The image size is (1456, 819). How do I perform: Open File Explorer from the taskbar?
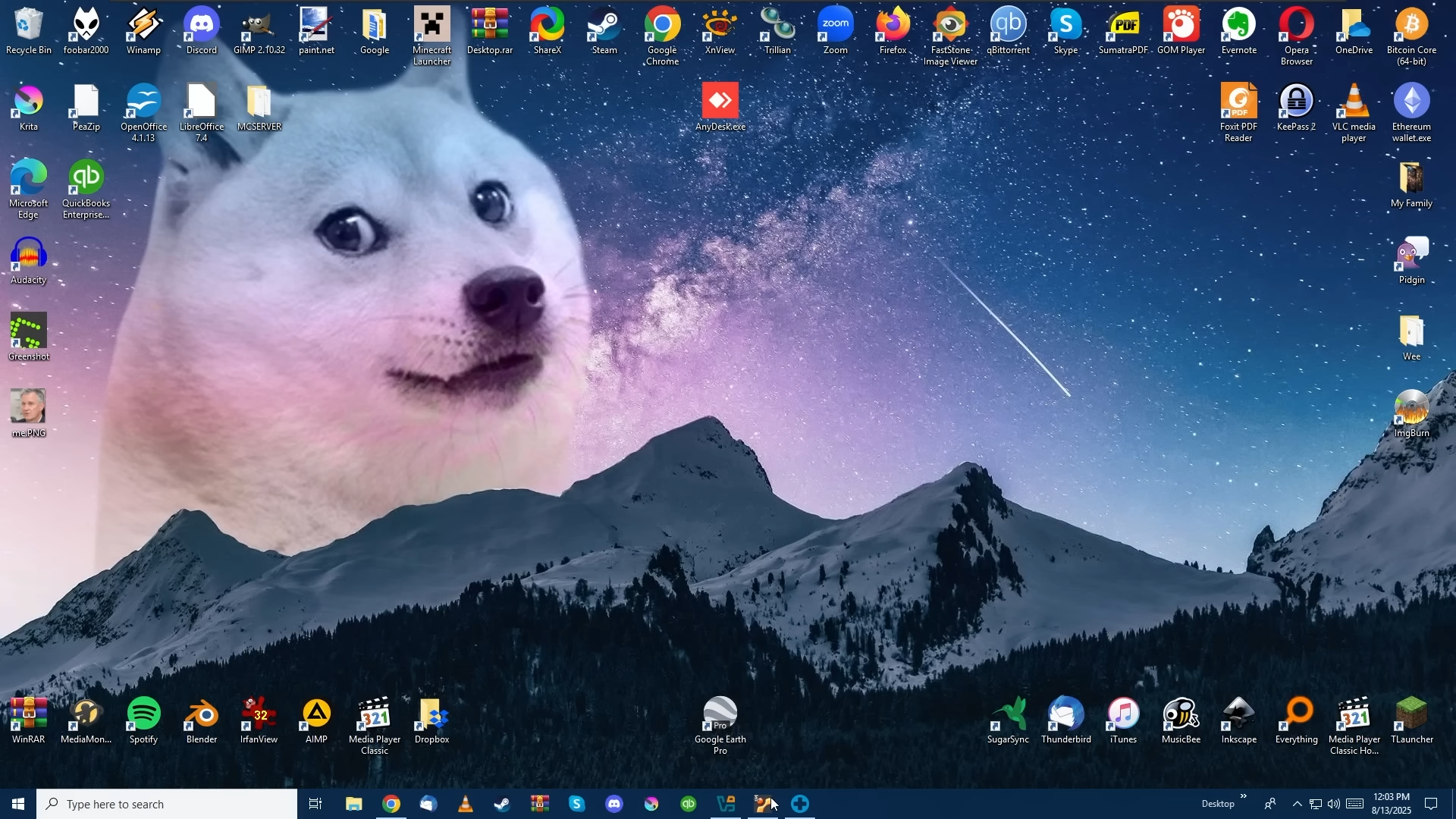coord(353,805)
